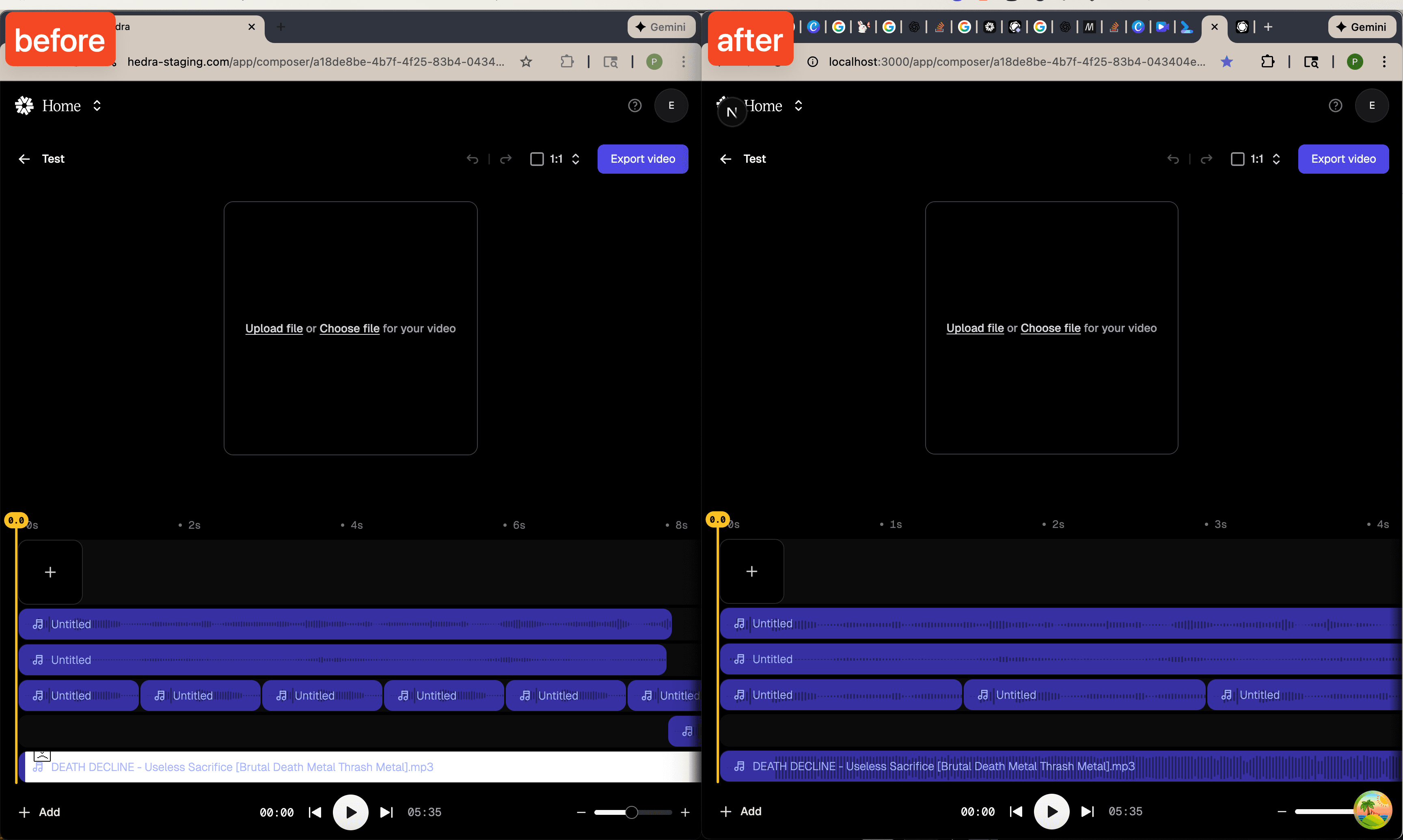Open Chrome profile P in before window
1403x840 pixels.
pos(654,62)
